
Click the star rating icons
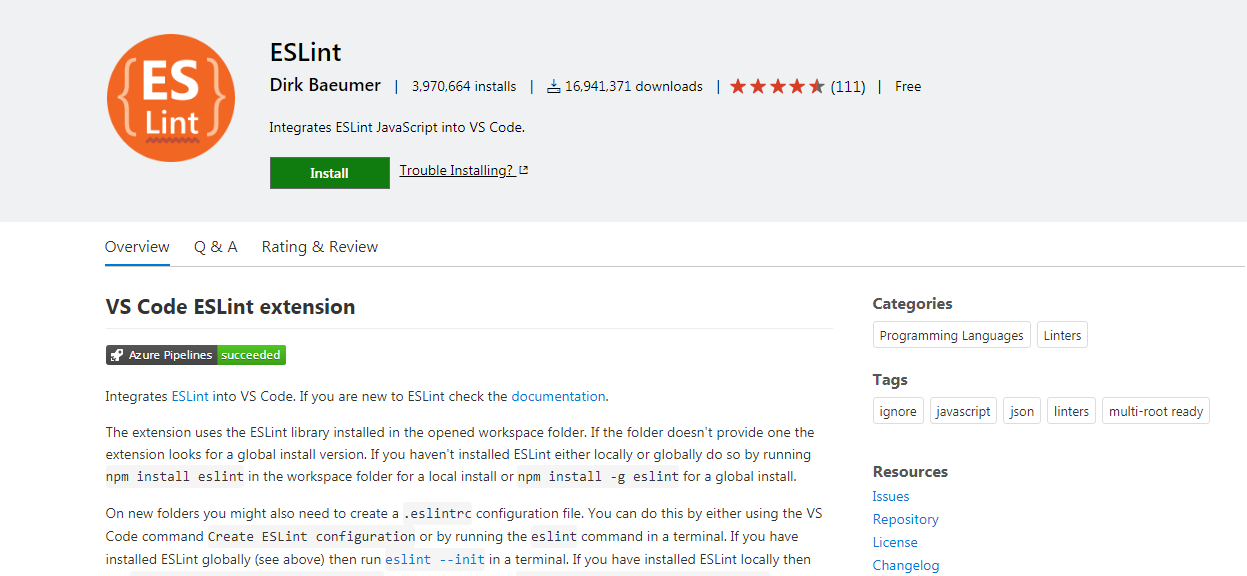777,87
